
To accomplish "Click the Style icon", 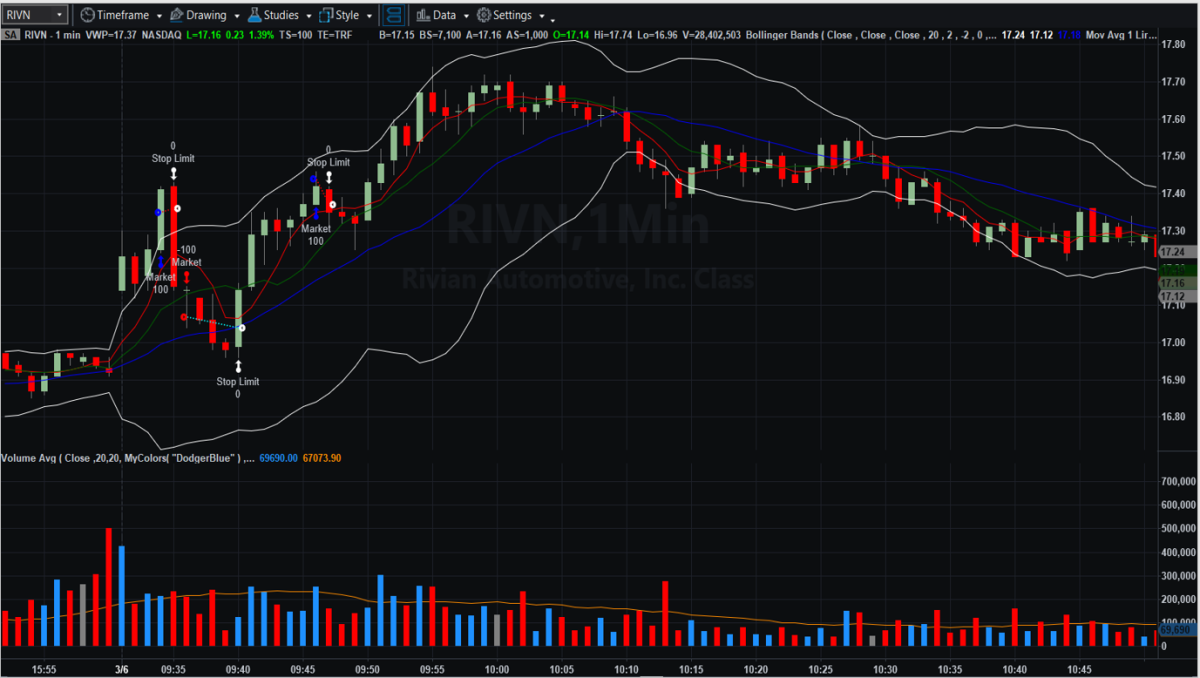I will pyautogui.click(x=326, y=15).
